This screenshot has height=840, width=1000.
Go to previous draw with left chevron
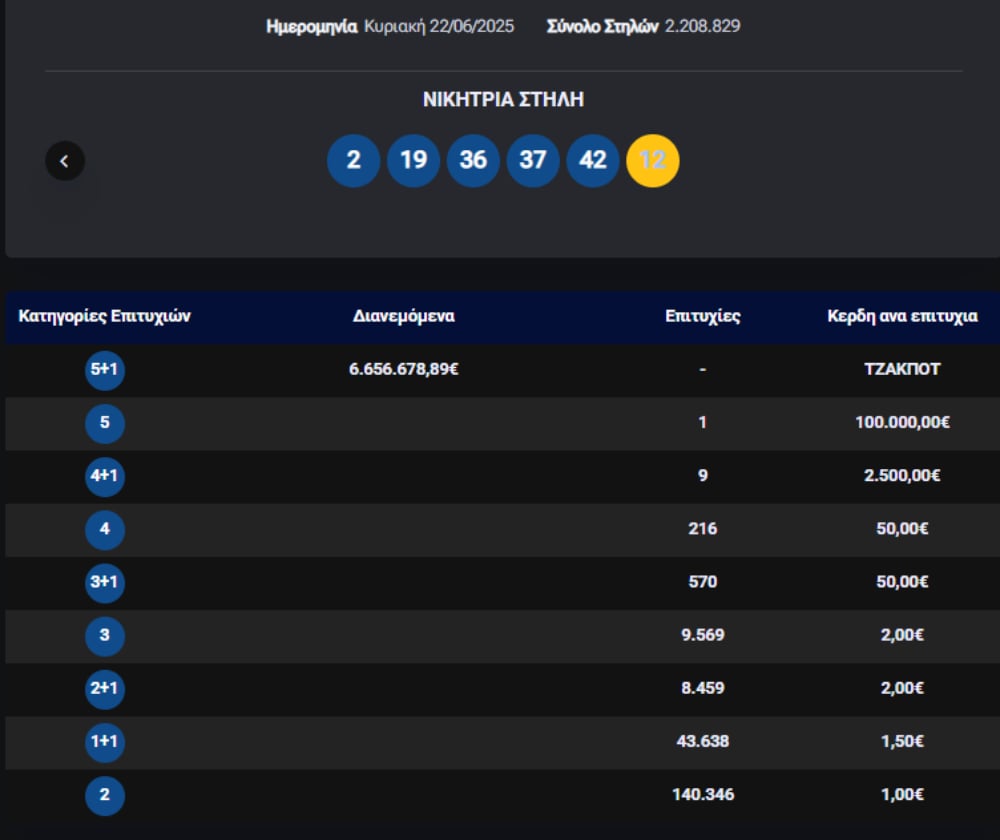64,161
